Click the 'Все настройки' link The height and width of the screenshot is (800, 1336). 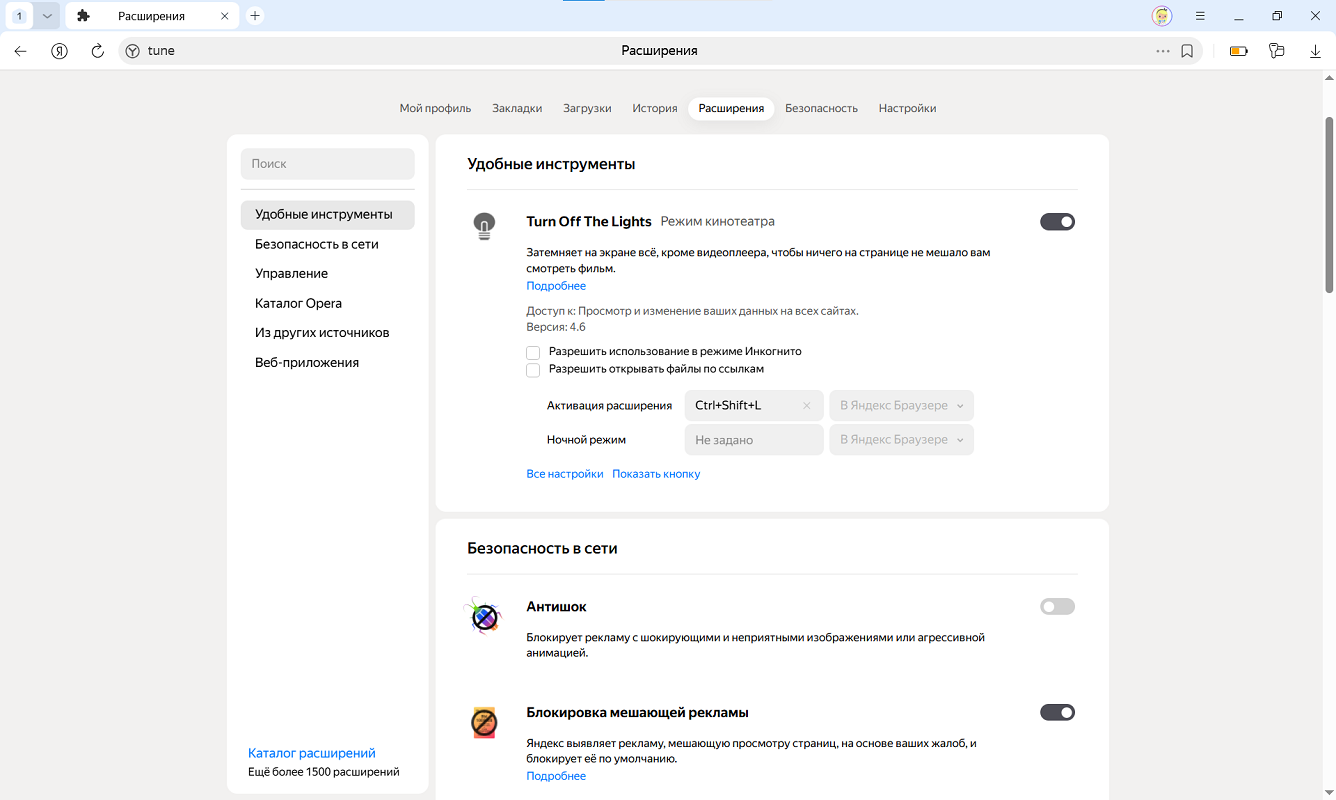[x=565, y=474]
